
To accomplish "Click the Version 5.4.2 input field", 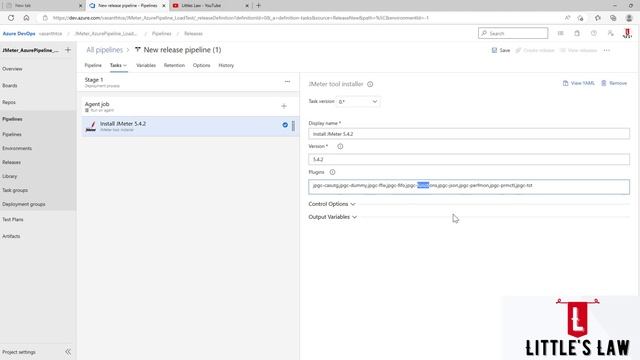I will pos(469,159).
